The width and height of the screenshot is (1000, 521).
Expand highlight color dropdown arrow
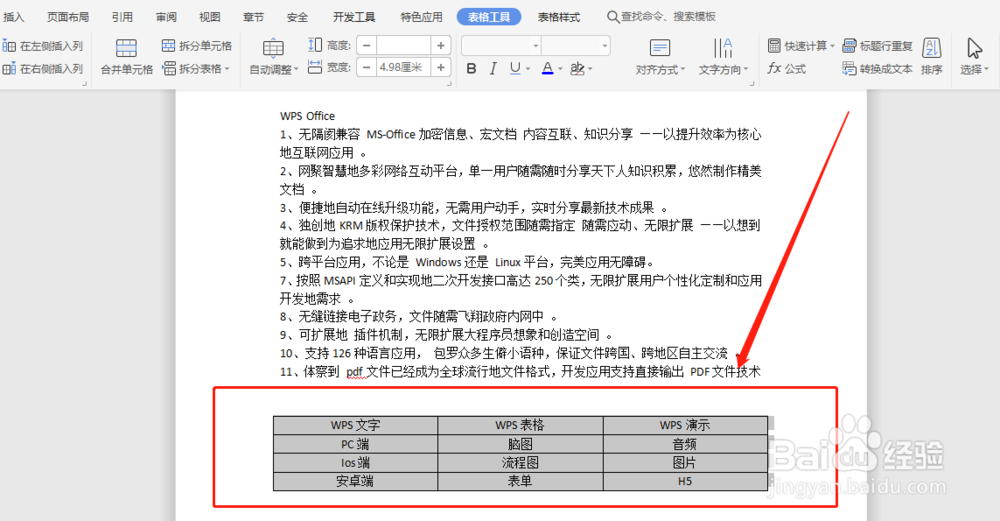point(591,69)
